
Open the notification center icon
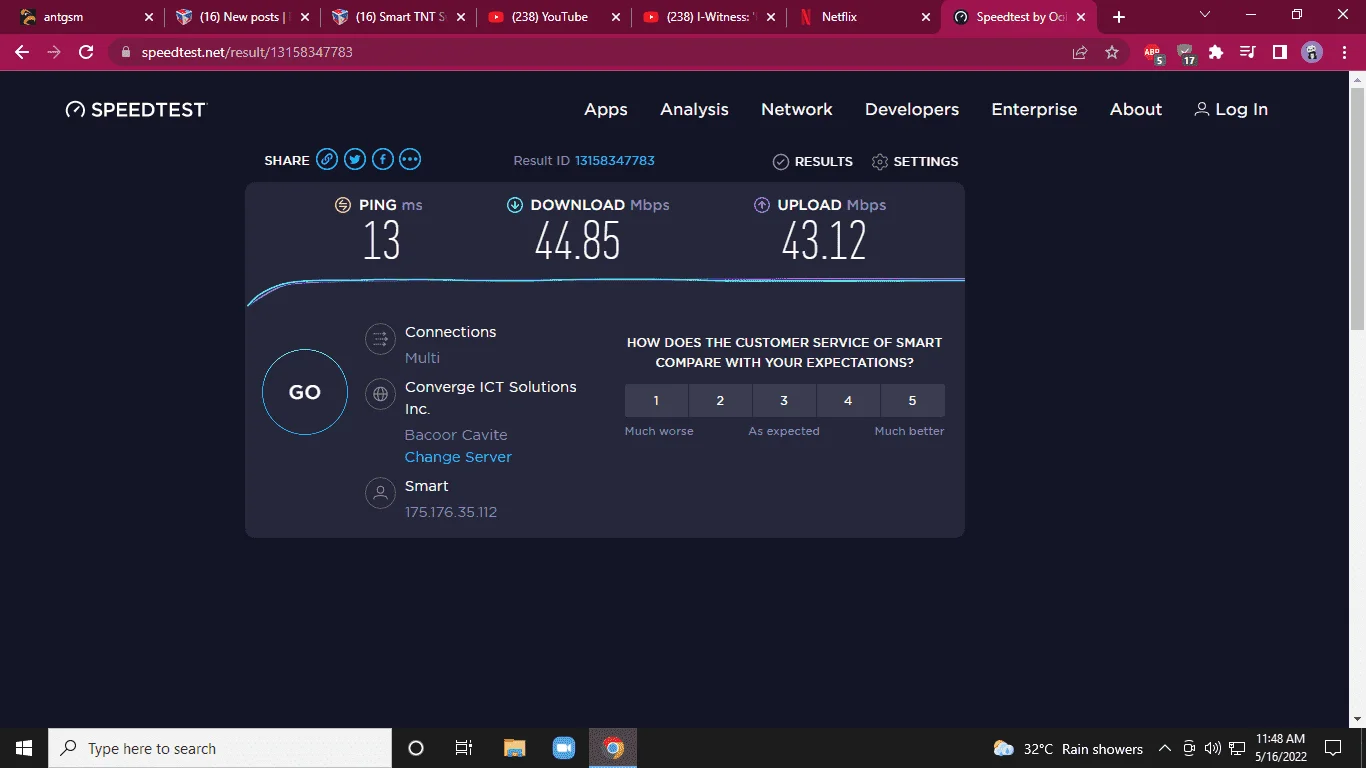[1333, 748]
